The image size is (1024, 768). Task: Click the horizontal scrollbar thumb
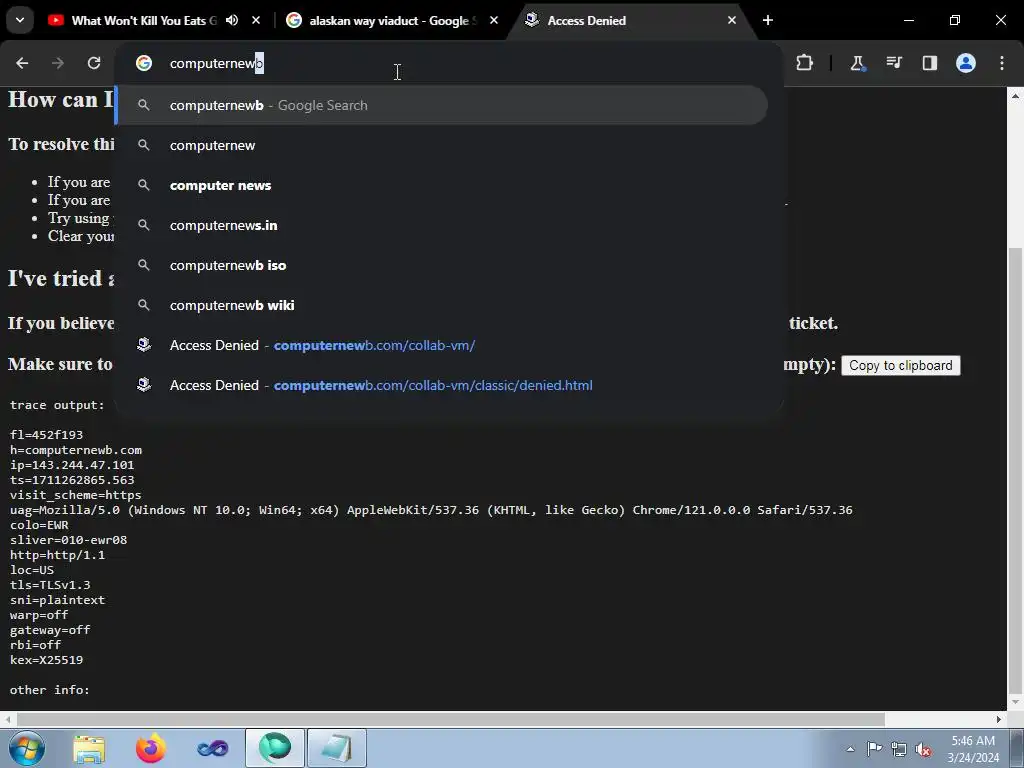(451, 719)
